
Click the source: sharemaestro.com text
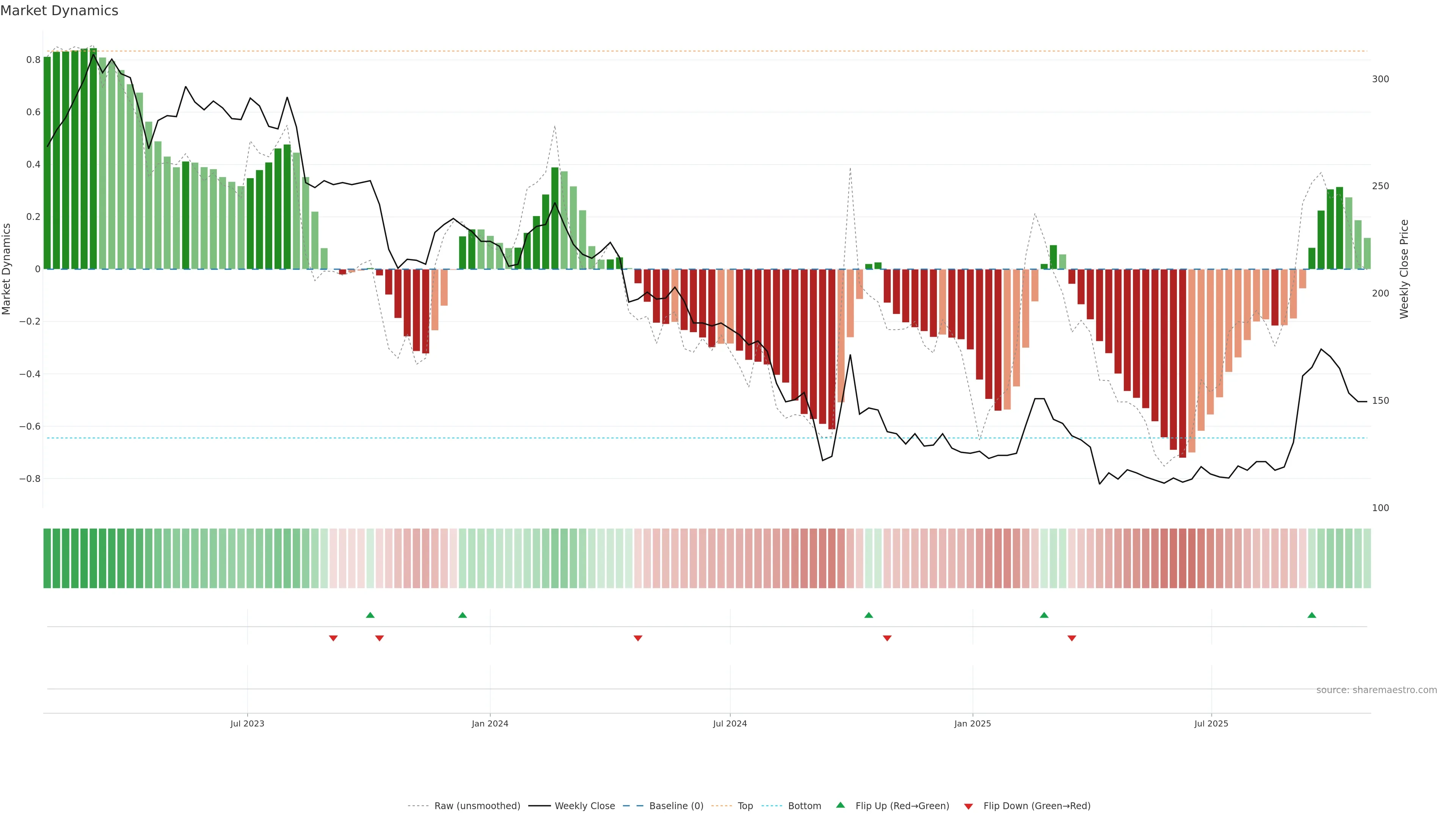tap(1376, 690)
